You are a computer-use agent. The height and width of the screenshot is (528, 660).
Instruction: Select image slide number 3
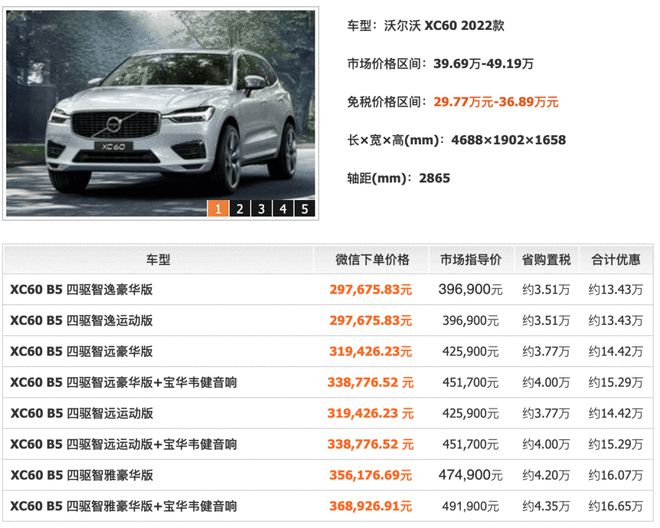pyautogui.click(x=261, y=208)
